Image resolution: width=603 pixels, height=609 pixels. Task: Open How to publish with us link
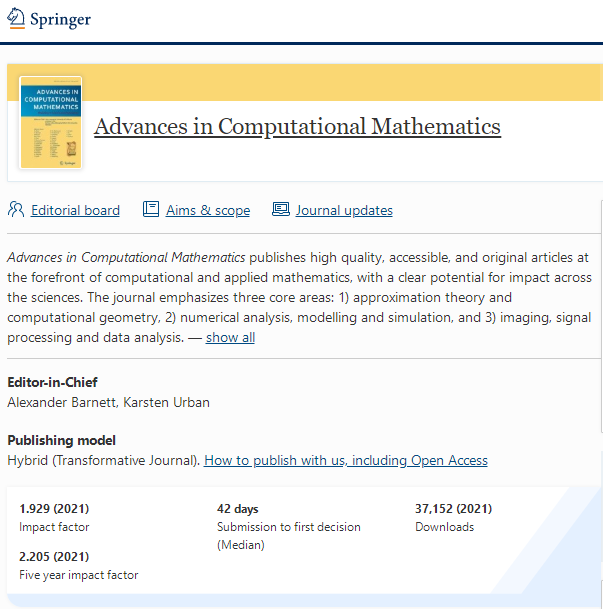pyautogui.click(x=346, y=460)
